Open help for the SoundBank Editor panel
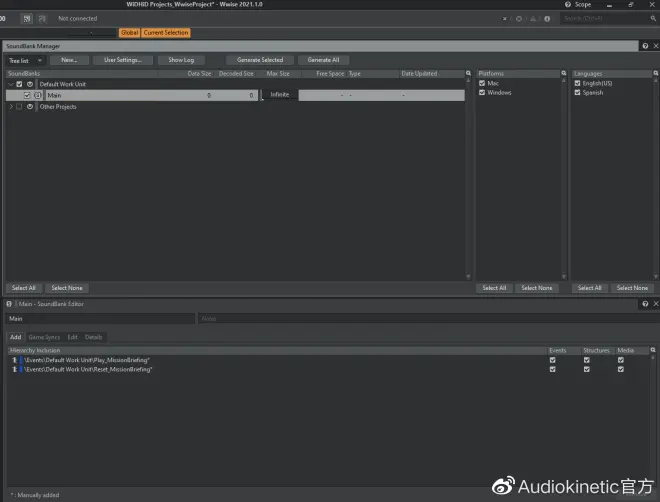The image size is (660, 502). point(645,304)
